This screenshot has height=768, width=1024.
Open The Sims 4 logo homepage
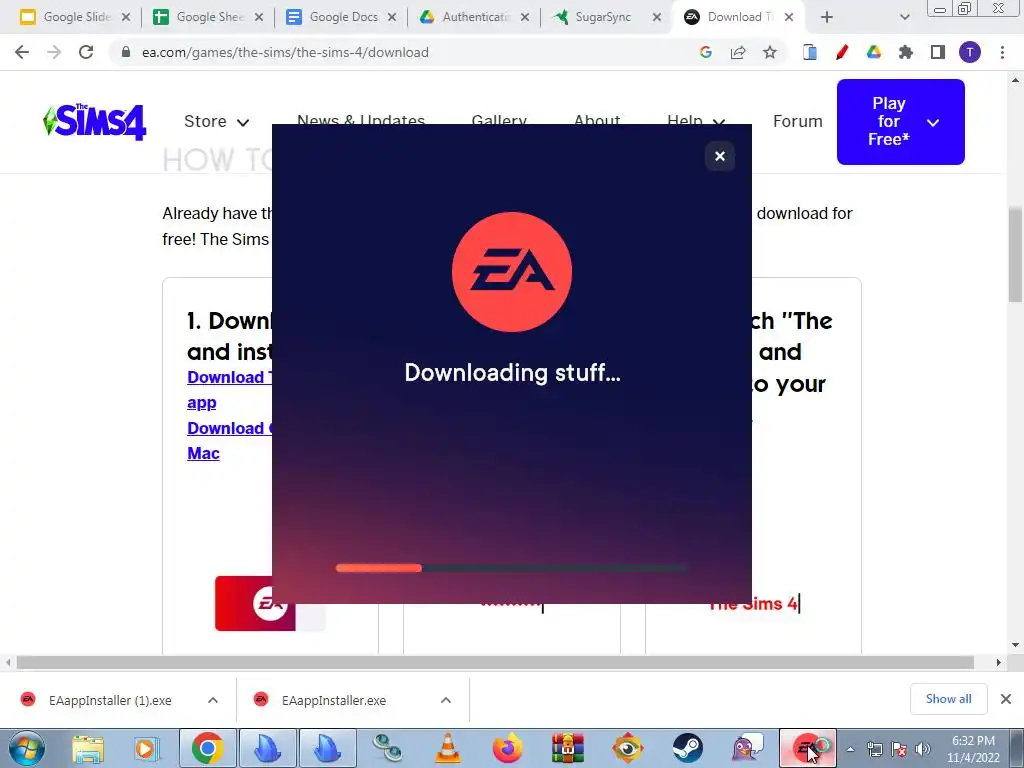[94, 122]
